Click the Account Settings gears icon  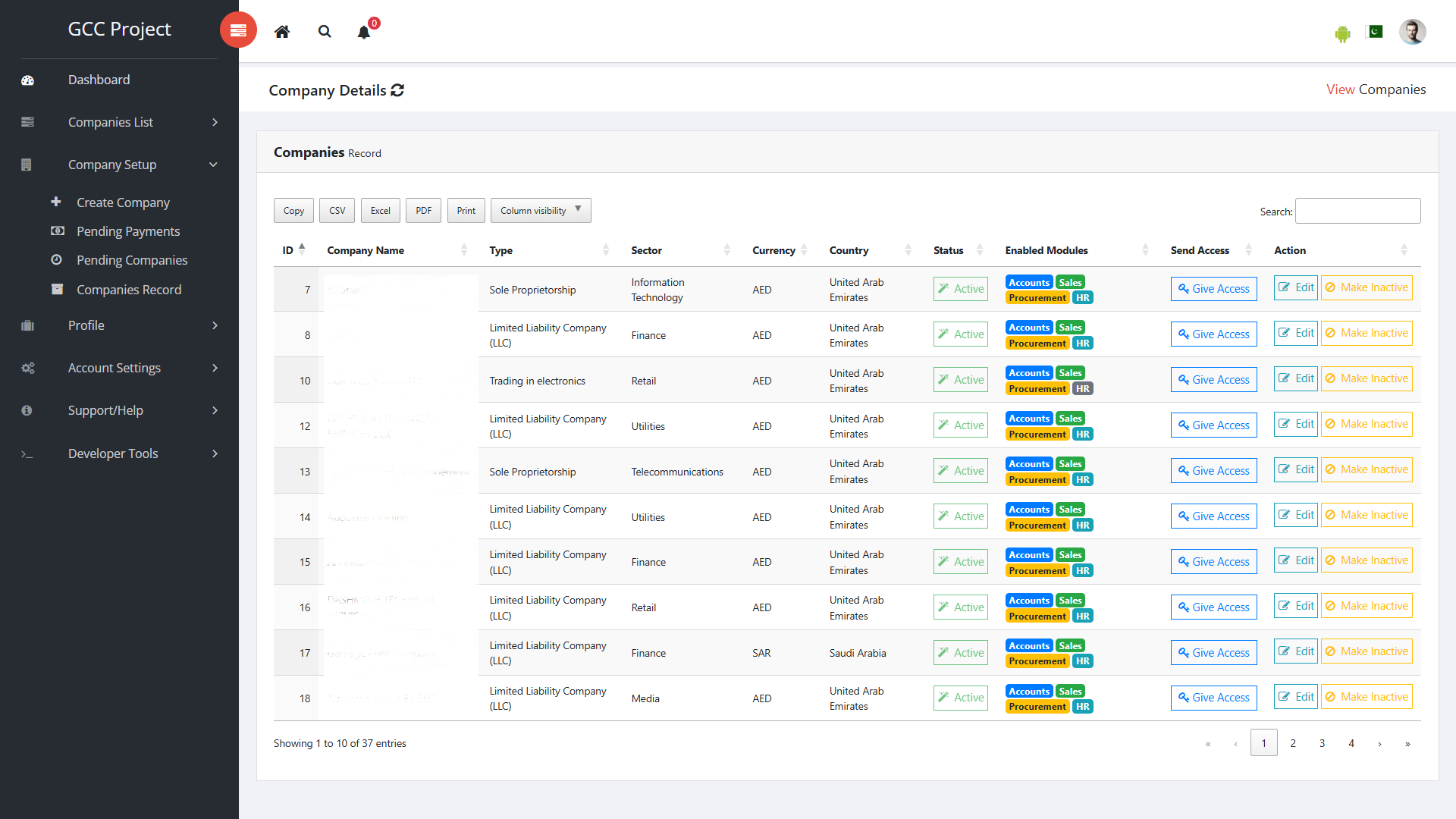[28, 368]
